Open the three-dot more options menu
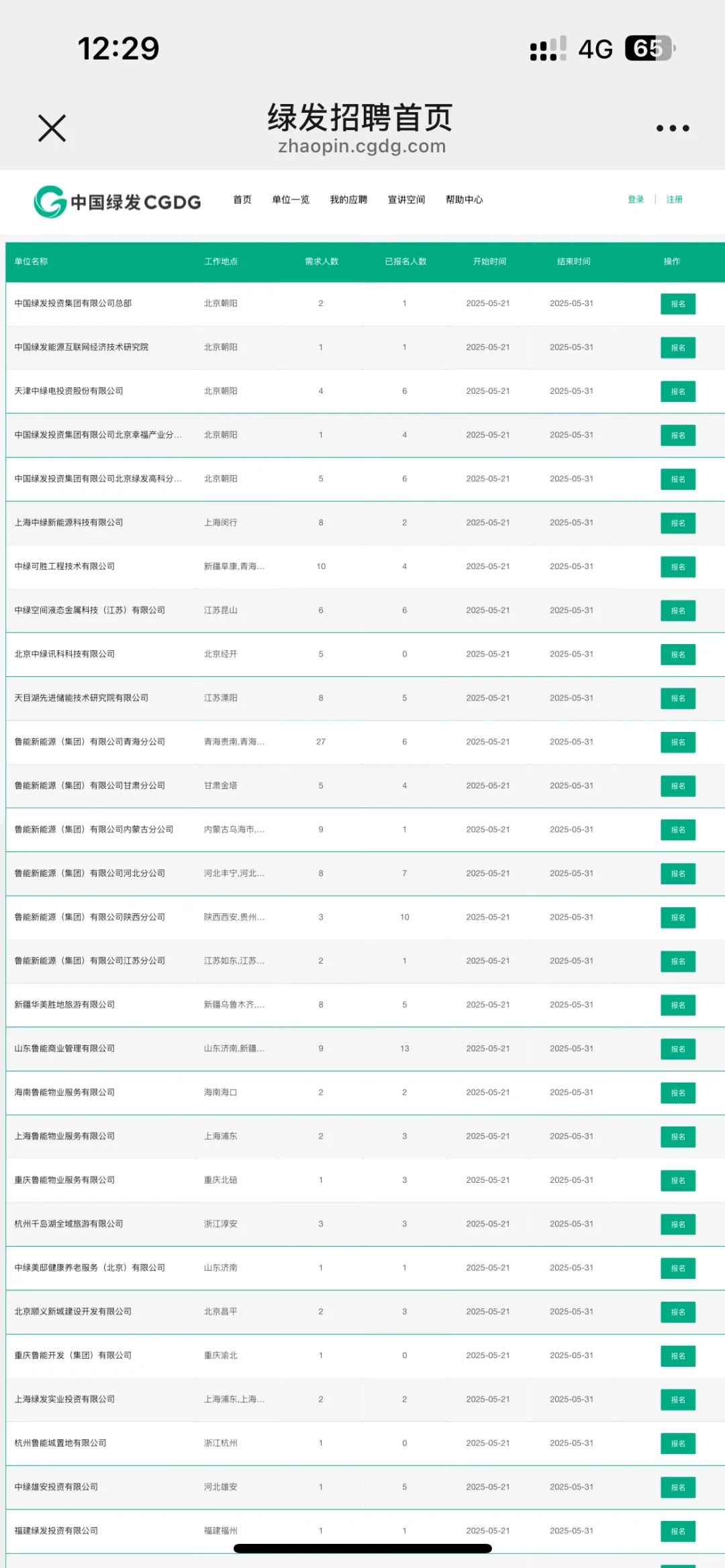The image size is (725, 1568). [x=673, y=128]
